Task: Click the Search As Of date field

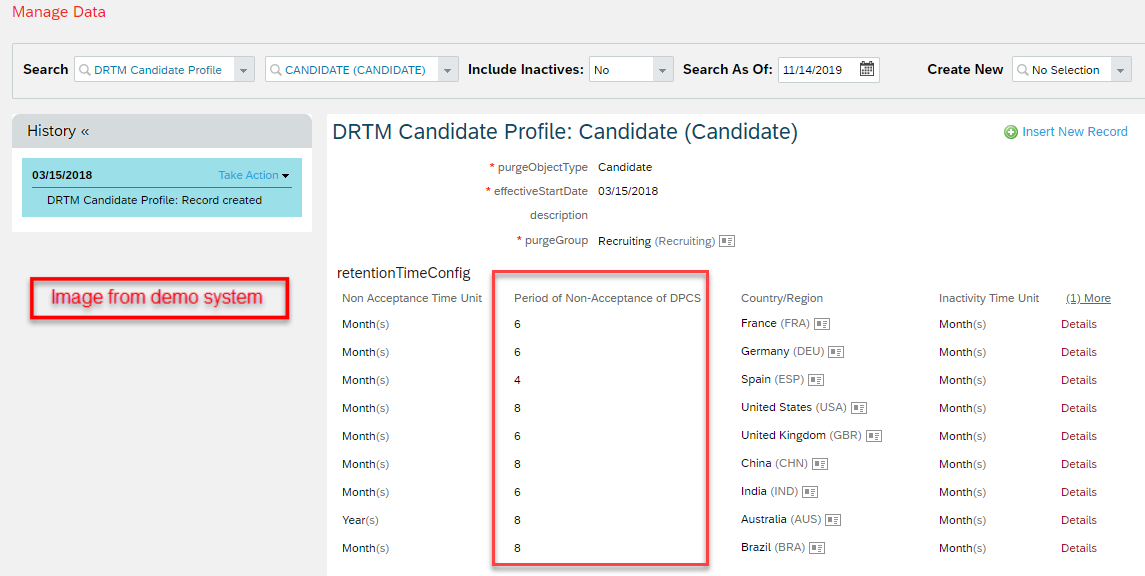Action: tap(818, 70)
